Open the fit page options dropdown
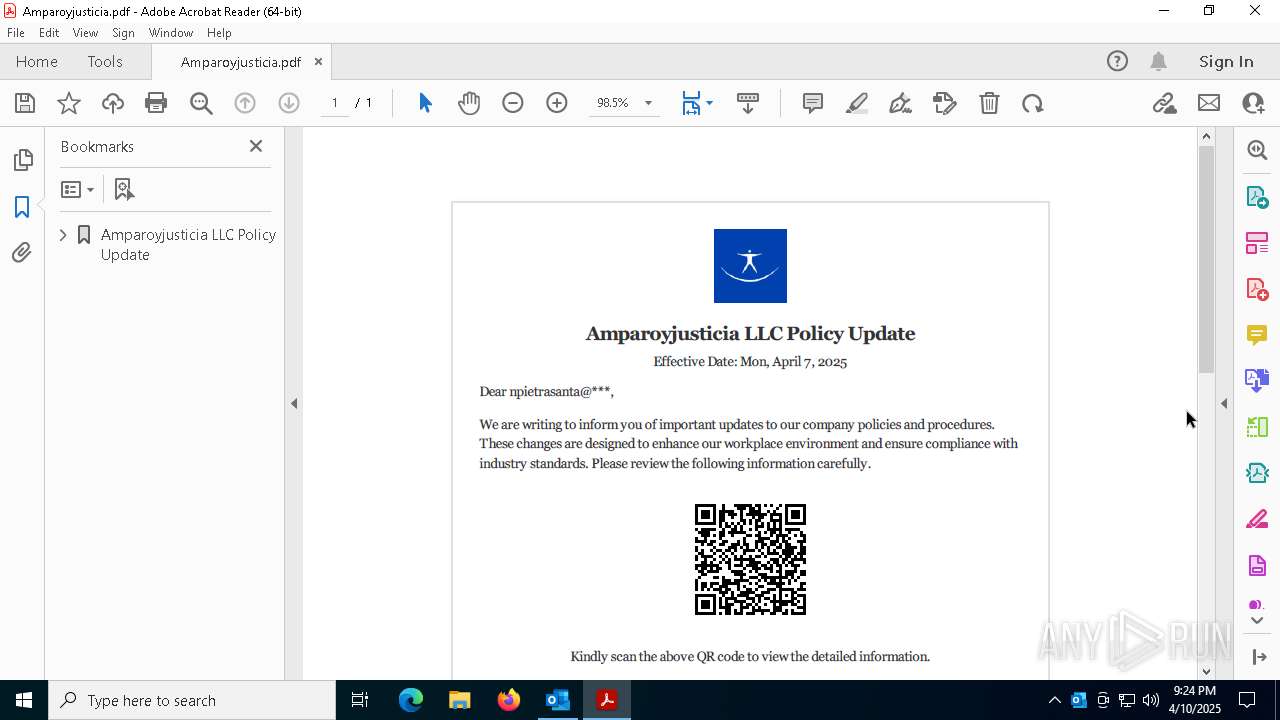Image resolution: width=1280 pixels, height=720 pixels. pyautogui.click(x=709, y=103)
